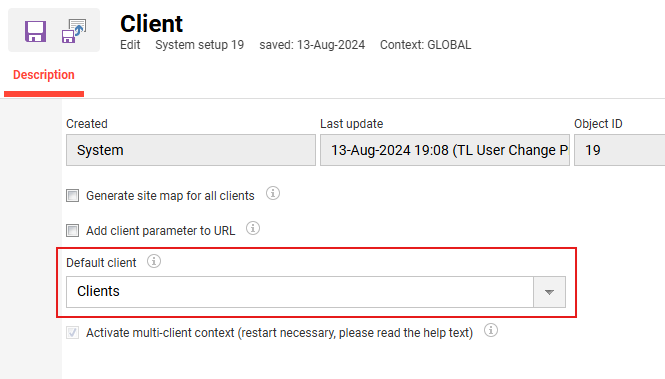Click the 'Edit' text under Client title
The height and width of the screenshot is (379, 665).
click(x=130, y=45)
